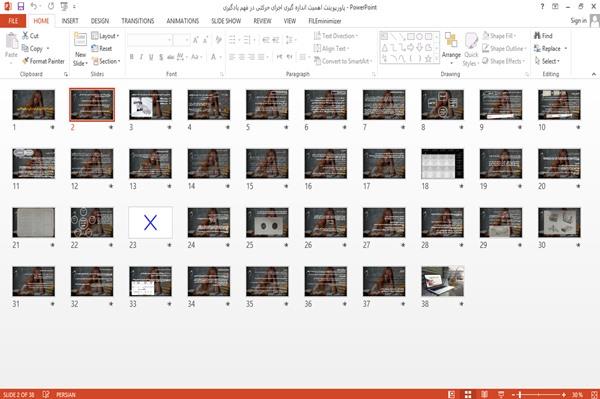Click the strikethrough abc icon

click(x=171, y=57)
